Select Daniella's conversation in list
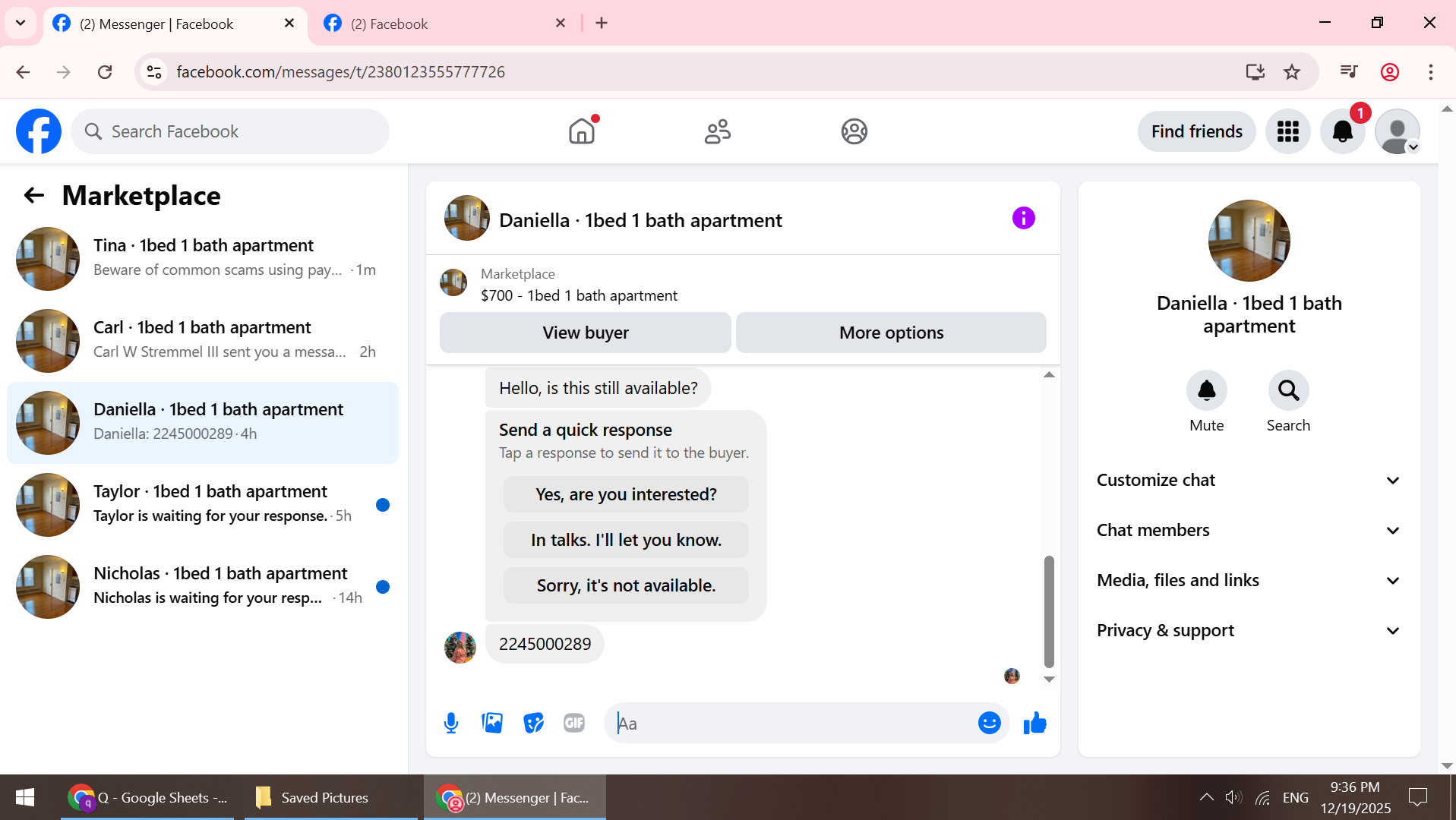The image size is (1456, 820). click(203, 423)
